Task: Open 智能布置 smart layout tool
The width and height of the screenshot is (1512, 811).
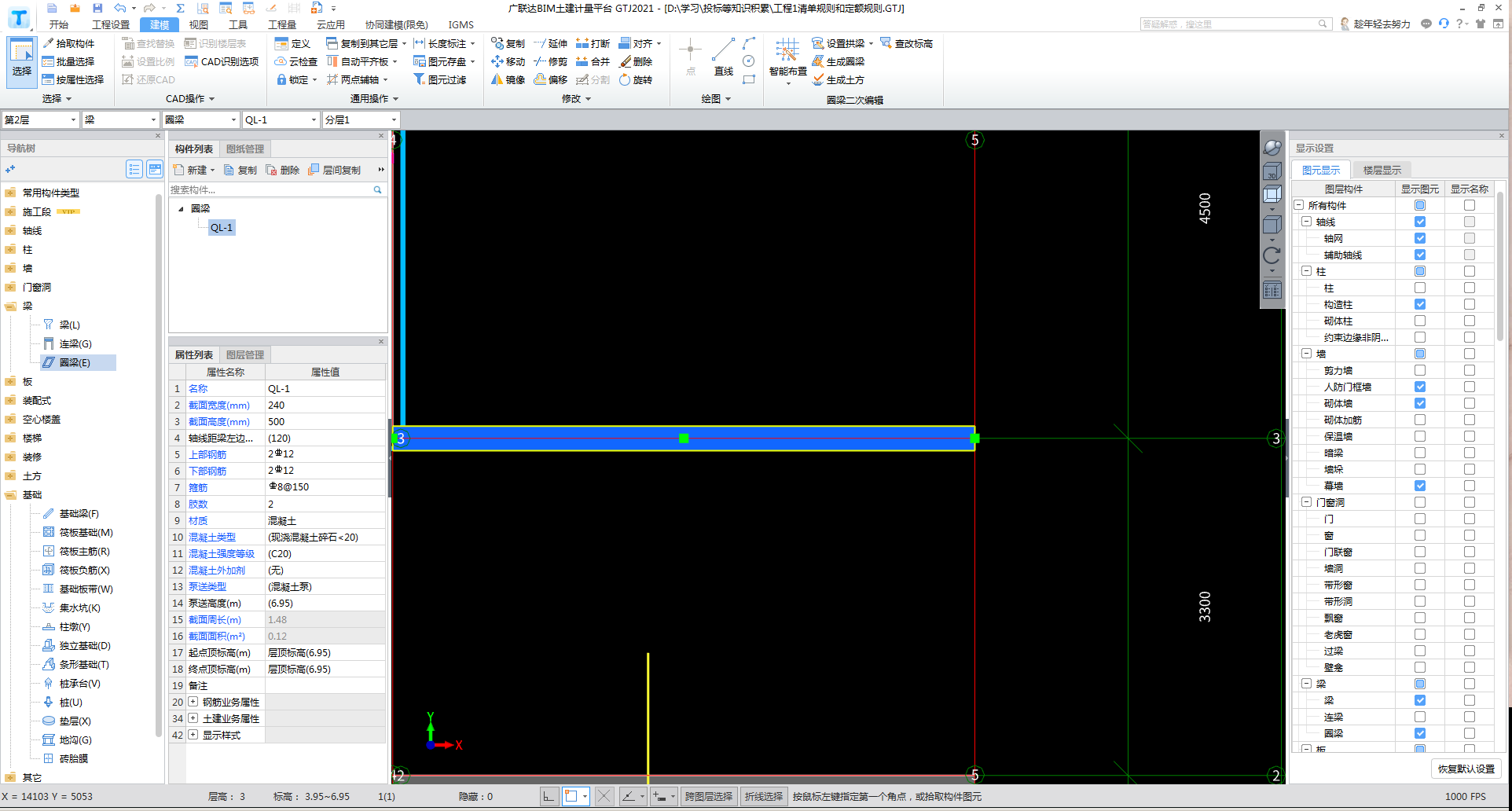Action: click(x=787, y=60)
